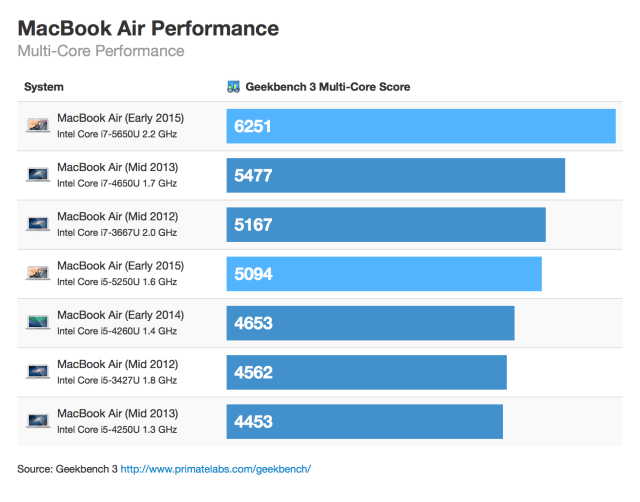Click the MacBook Air Mid 2013 i5-4250U laptop icon
Image resolution: width=640 pixels, height=502 pixels.
click(x=38, y=420)
